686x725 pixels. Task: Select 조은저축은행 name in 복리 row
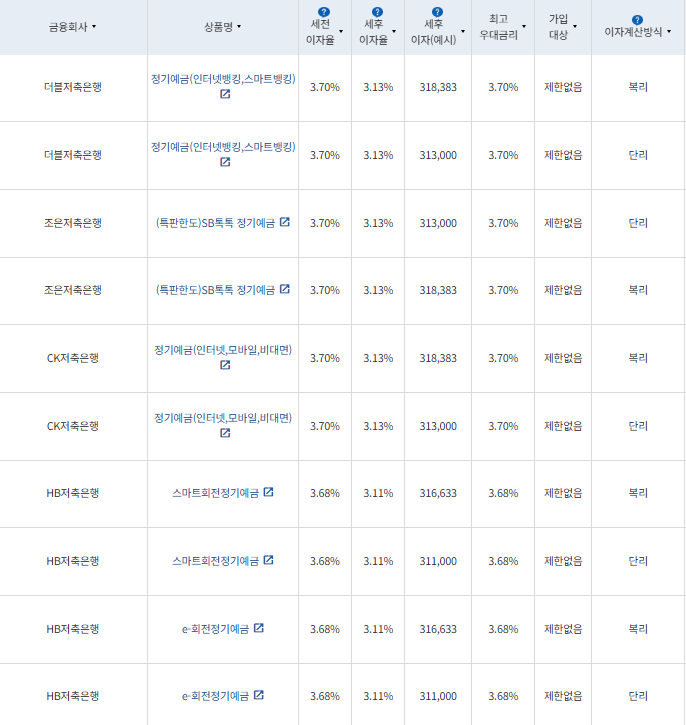pyautogui.click(x=73, y=290)
